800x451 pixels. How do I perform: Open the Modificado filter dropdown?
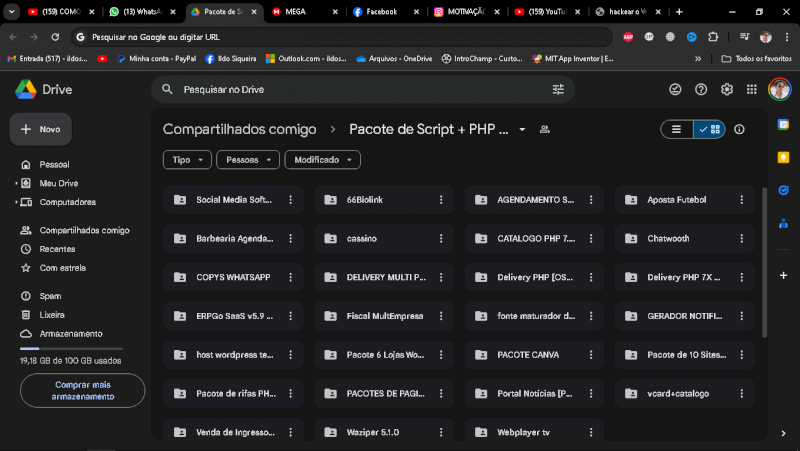322,160
